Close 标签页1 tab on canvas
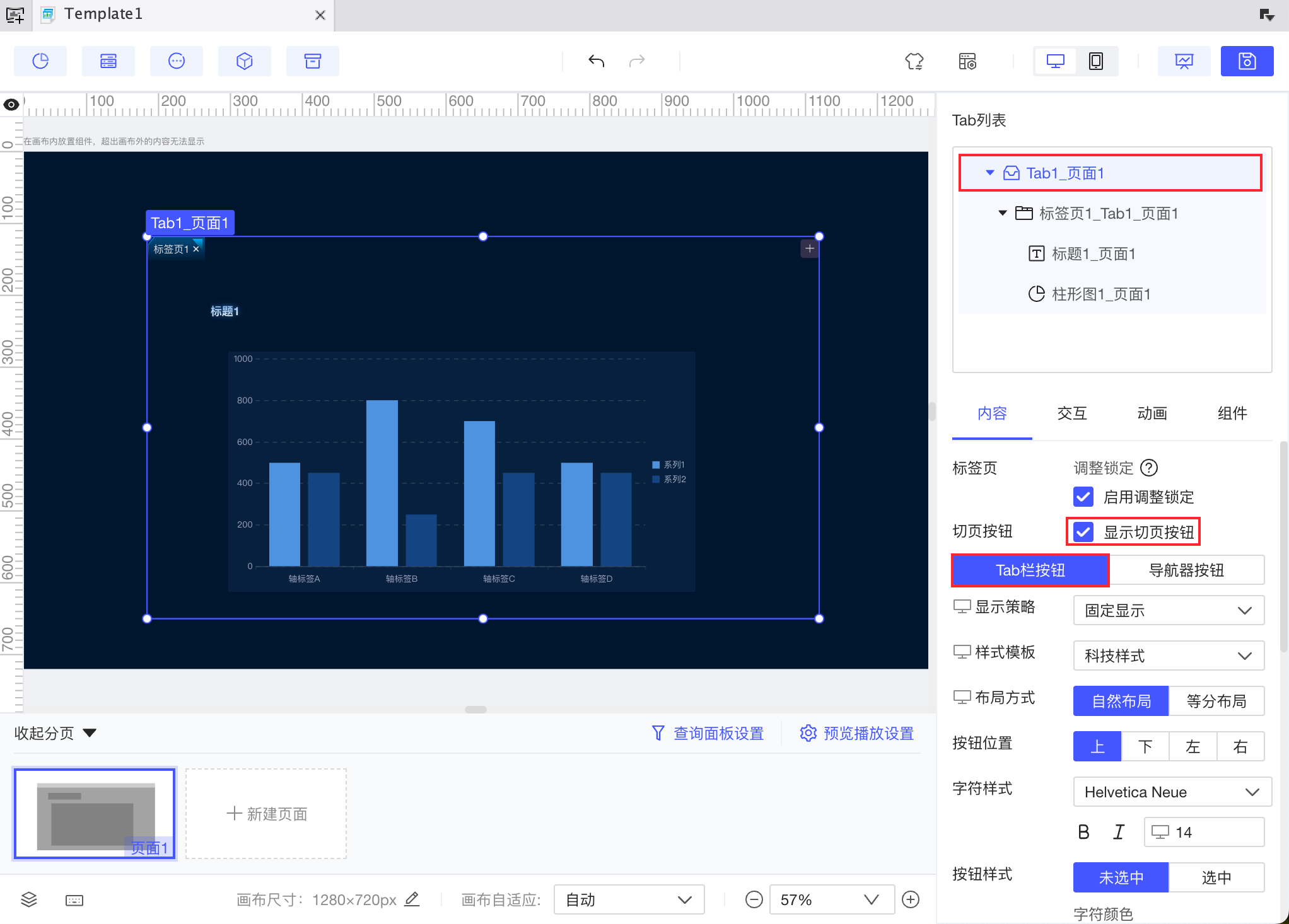The width and height of the screenshot is (1289, 924). [x=196, y=249]
